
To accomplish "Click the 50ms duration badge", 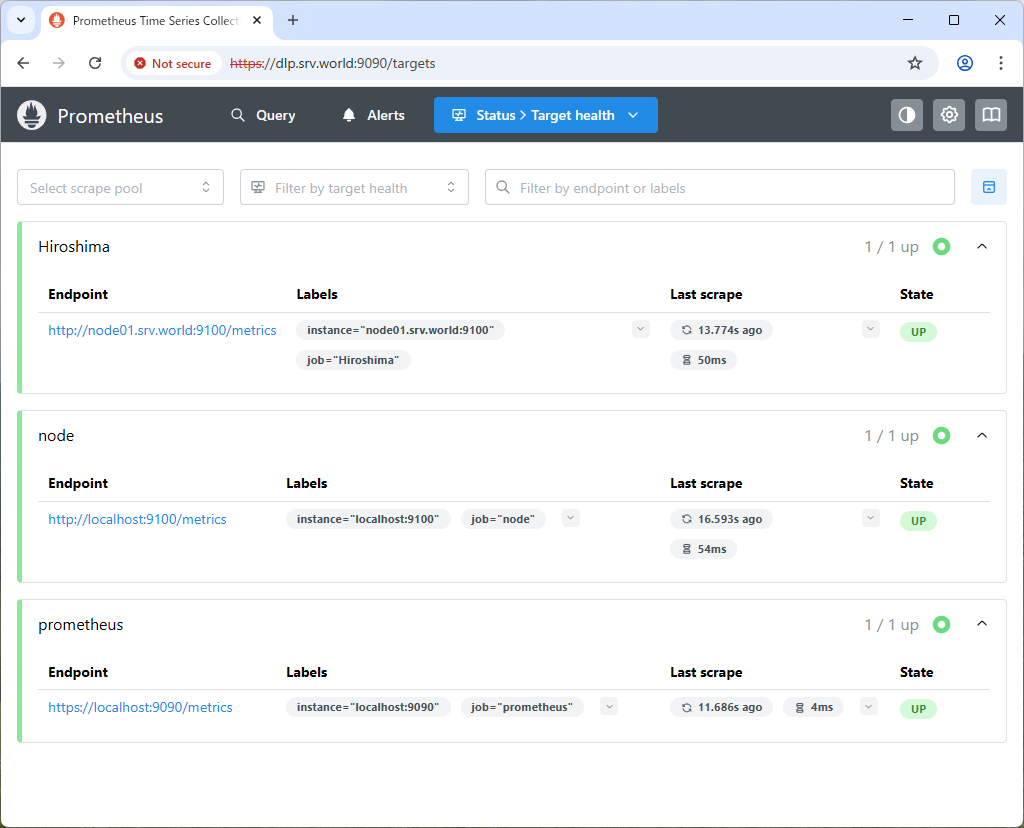I will [x=703, y=360].
